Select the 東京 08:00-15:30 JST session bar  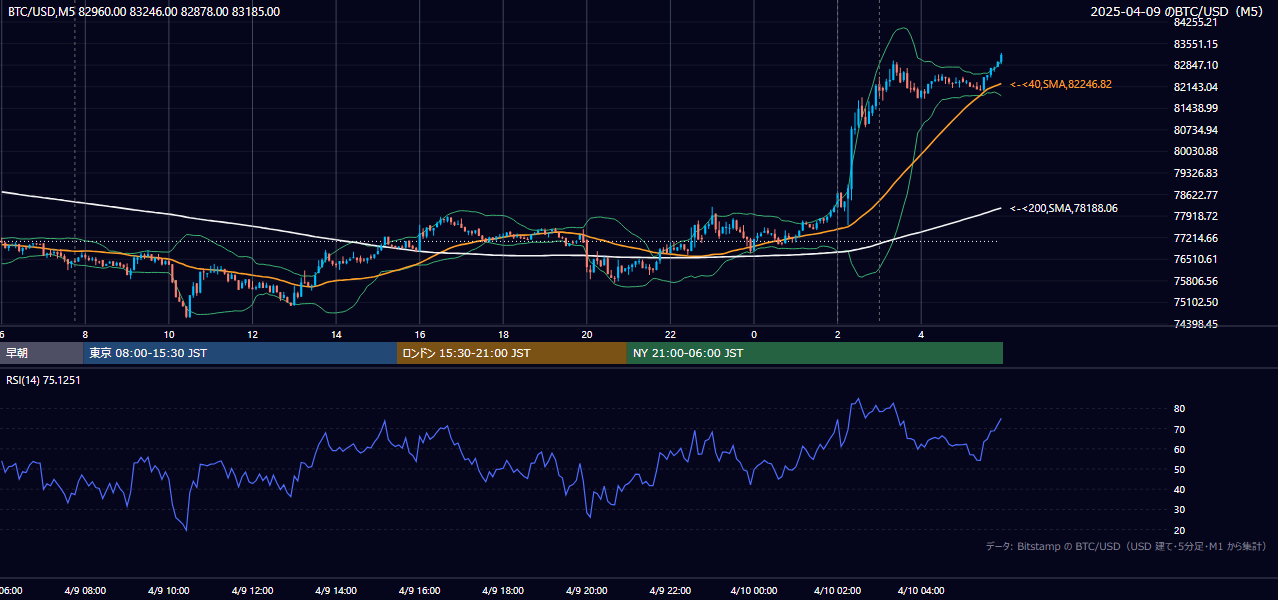[x=240, y=353]
